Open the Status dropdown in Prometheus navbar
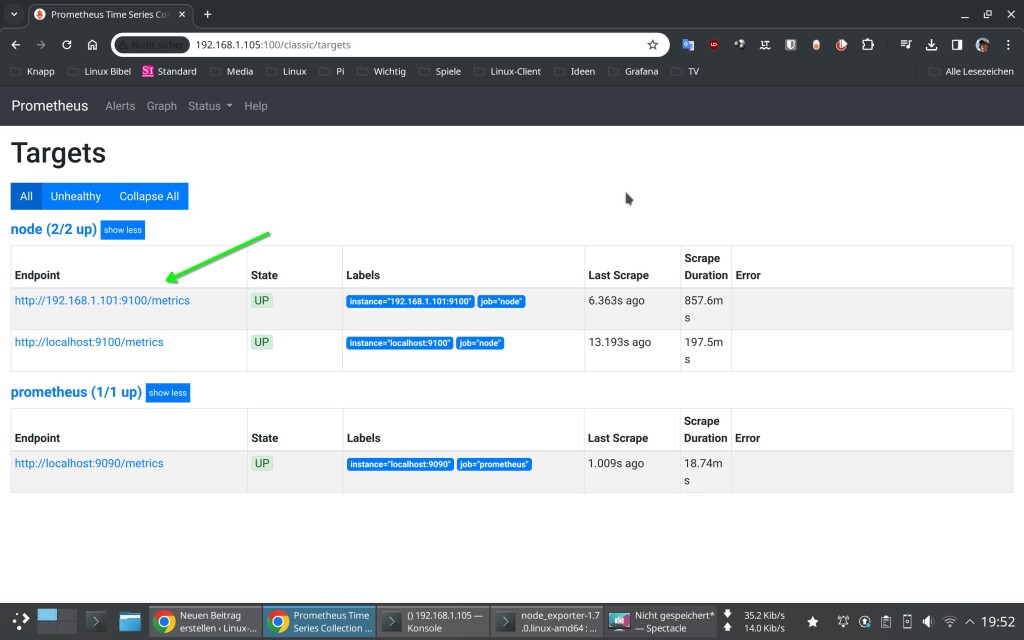Viewport: 1024px width, 640px height. coord(210,106)
